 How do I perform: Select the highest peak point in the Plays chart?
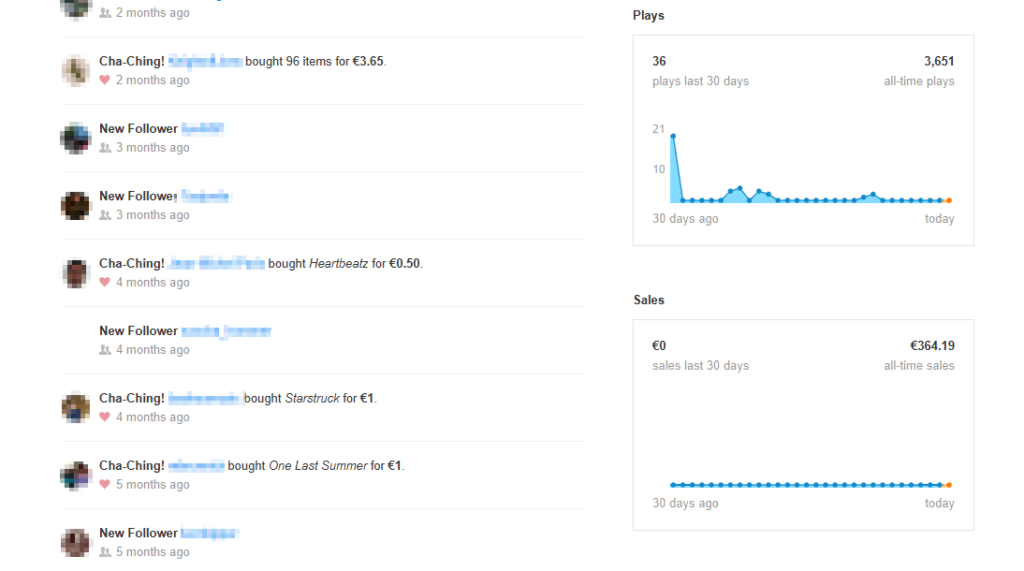tap(673, 136)
